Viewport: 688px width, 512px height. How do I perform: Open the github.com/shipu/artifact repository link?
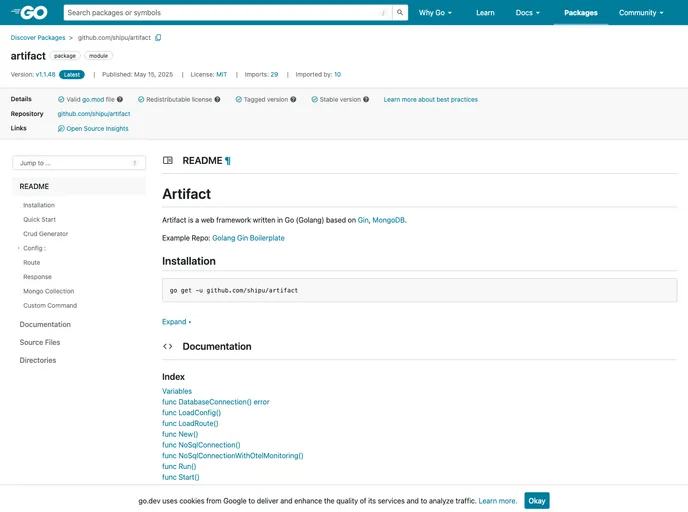click(x=94, y=114)
